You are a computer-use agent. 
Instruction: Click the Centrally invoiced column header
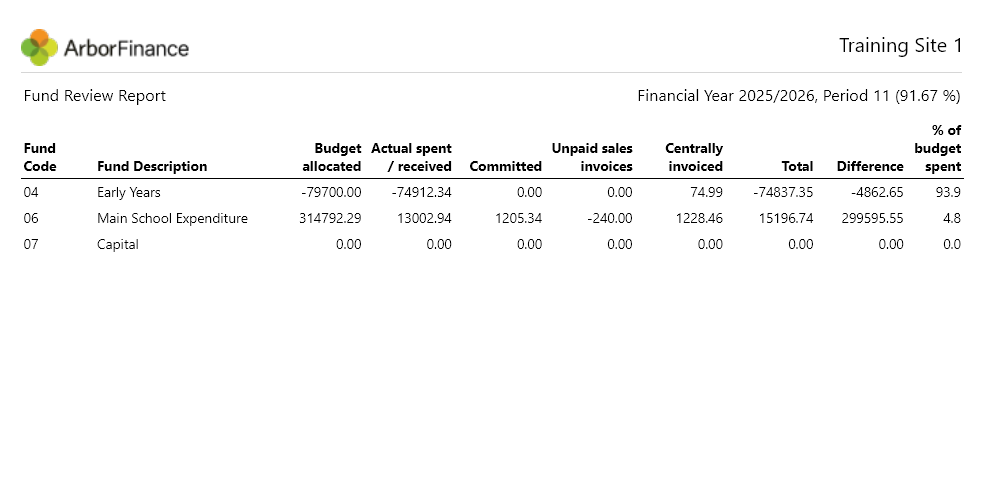tap(694, 157)
